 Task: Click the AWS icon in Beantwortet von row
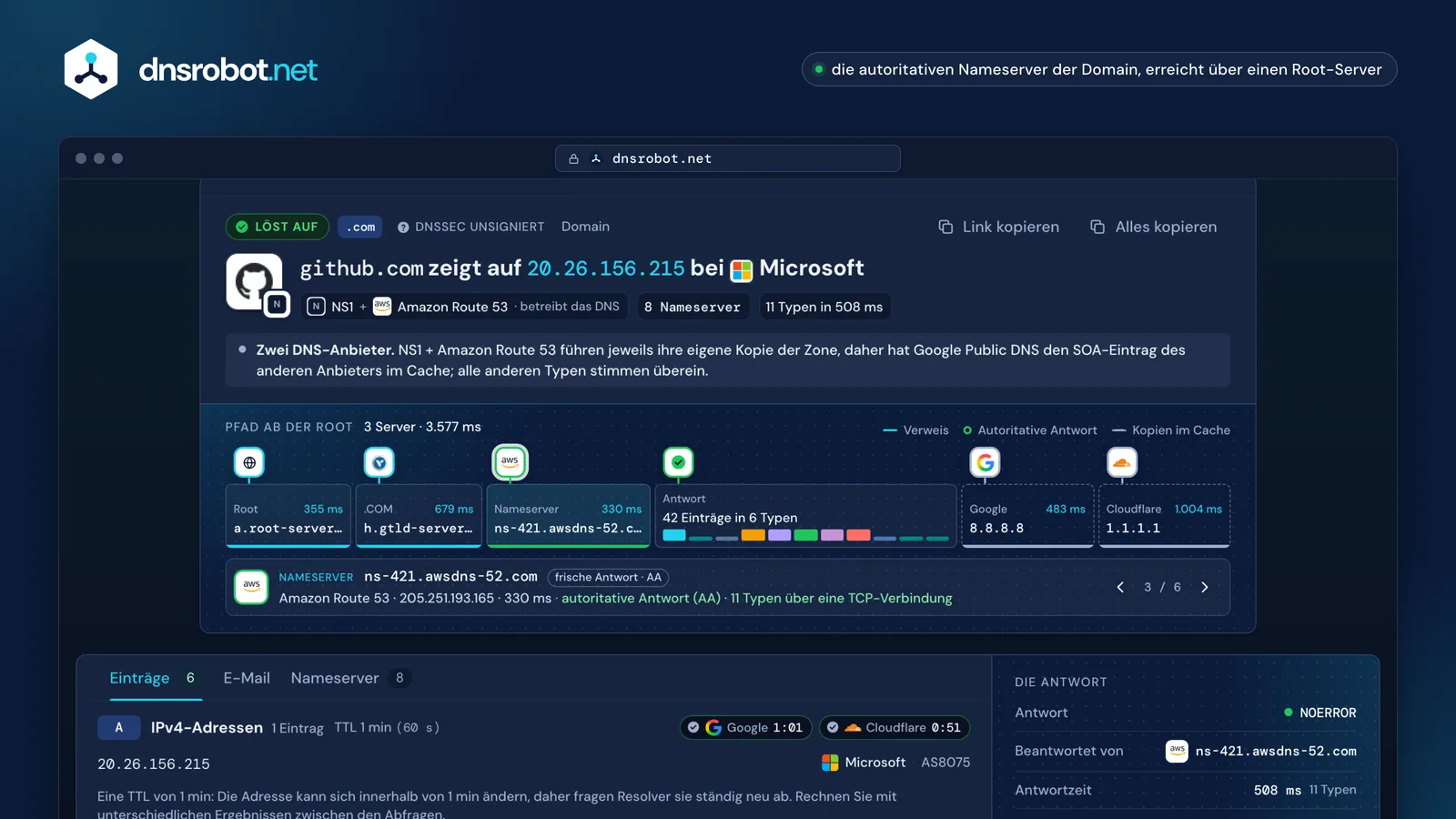point(1177,751)
